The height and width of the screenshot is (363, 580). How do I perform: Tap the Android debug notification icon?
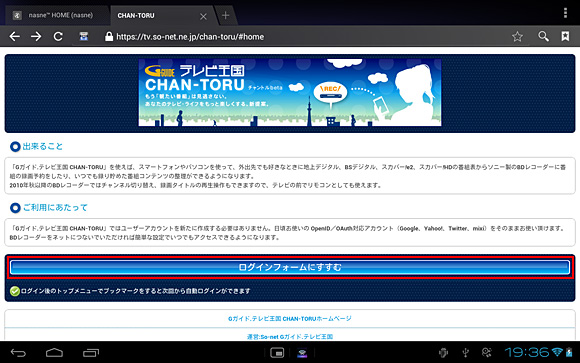(443, 353)
